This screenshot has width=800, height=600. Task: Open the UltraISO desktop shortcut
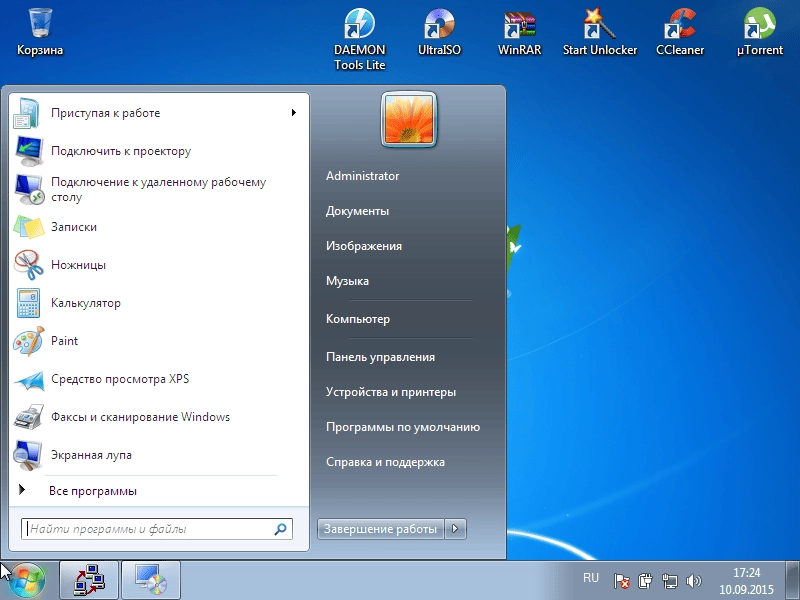pos(439,31)
